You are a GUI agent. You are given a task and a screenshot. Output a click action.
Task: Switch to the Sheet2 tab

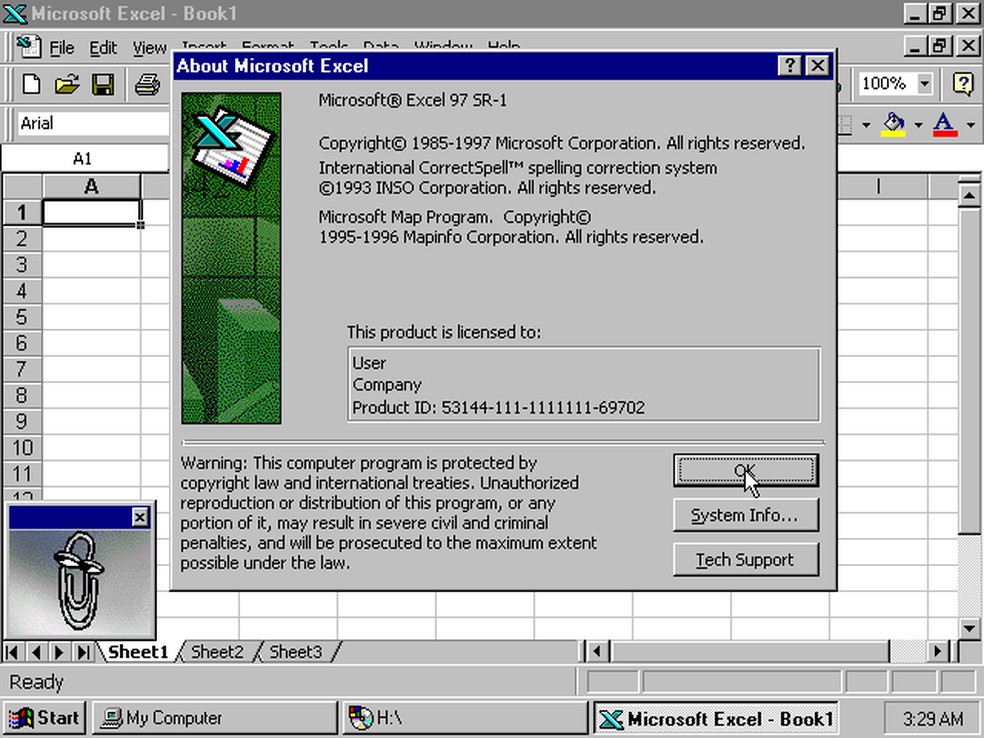pos(216,651)
